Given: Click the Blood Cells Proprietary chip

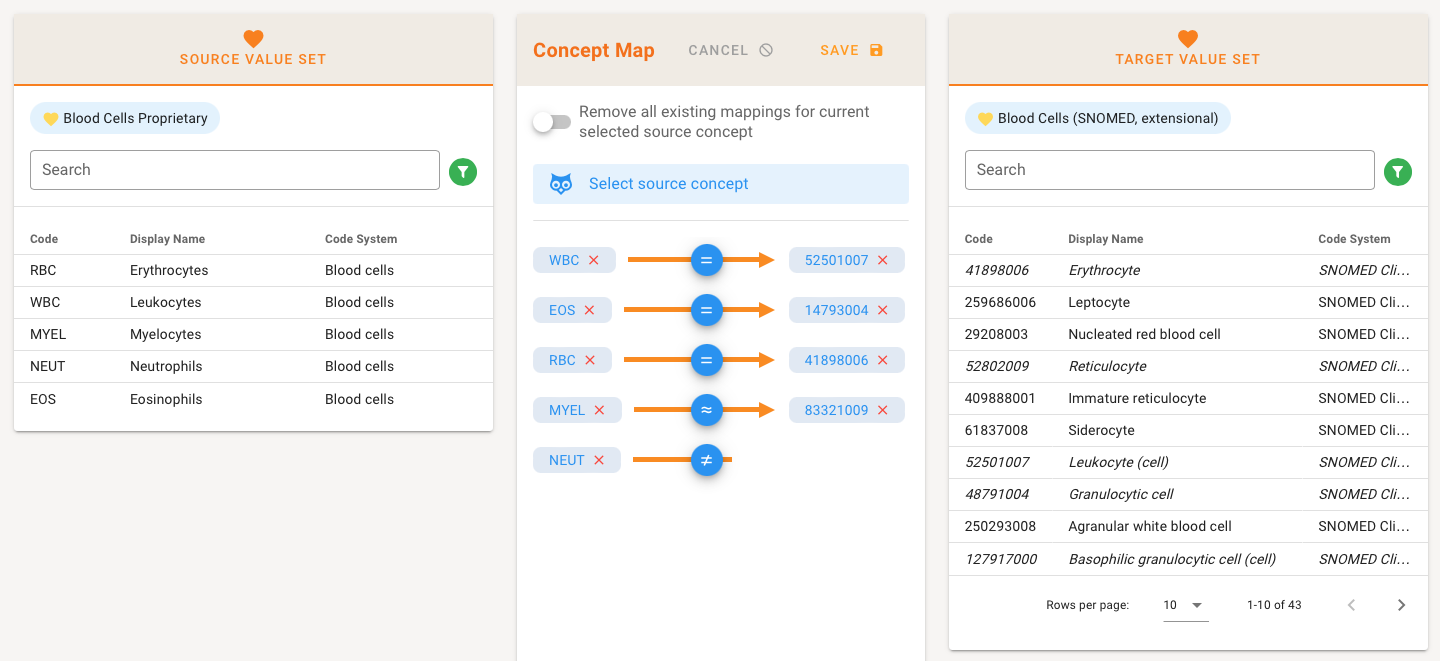Looking at the screenshot, I should (125, 118).
